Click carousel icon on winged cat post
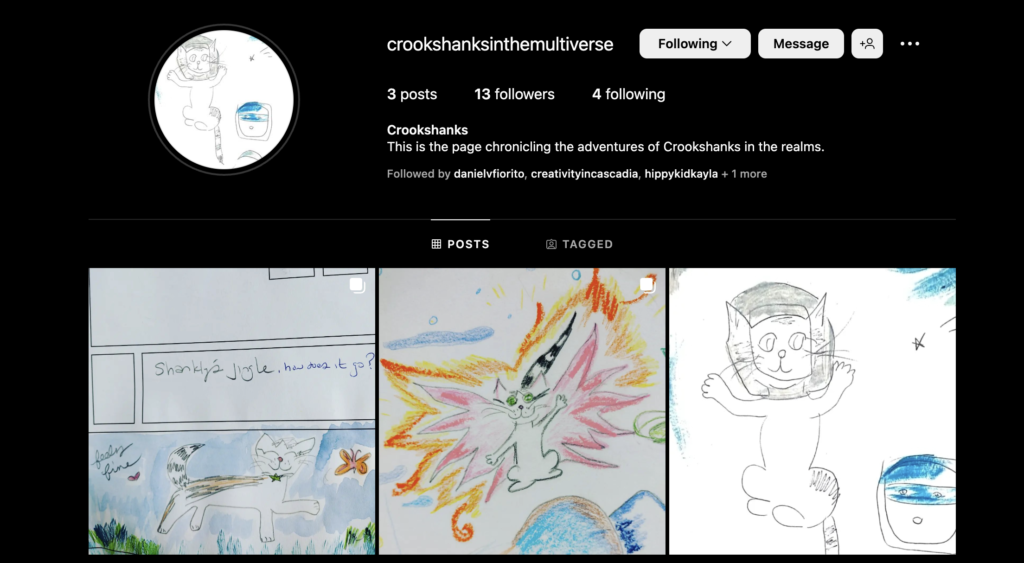Screen dimensions: 1024x563 (x=647, y=285)
